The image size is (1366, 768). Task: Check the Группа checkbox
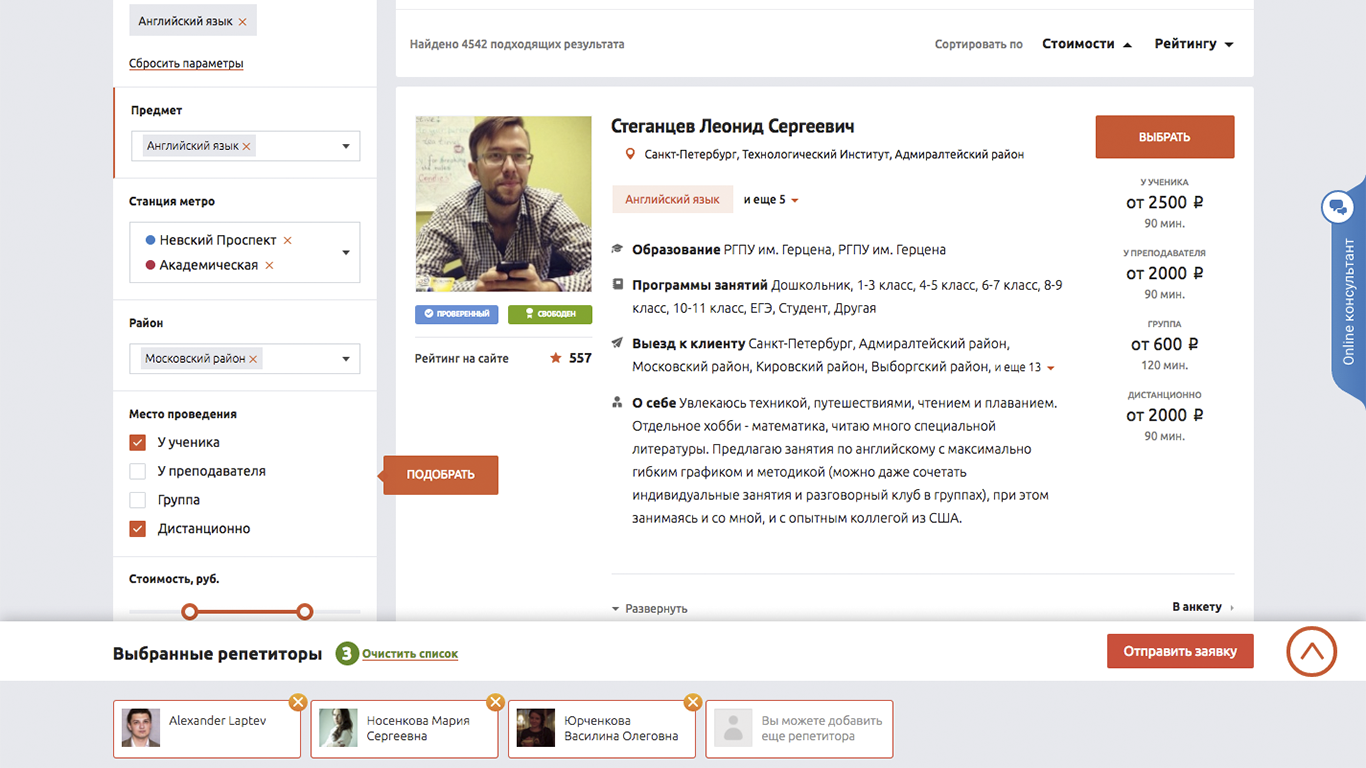click(138, 500)
